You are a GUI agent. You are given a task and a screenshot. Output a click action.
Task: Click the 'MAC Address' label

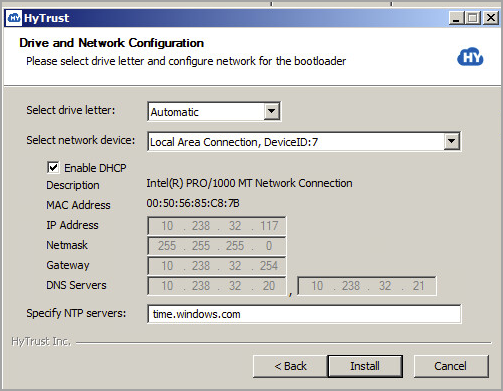coord(78,205)
